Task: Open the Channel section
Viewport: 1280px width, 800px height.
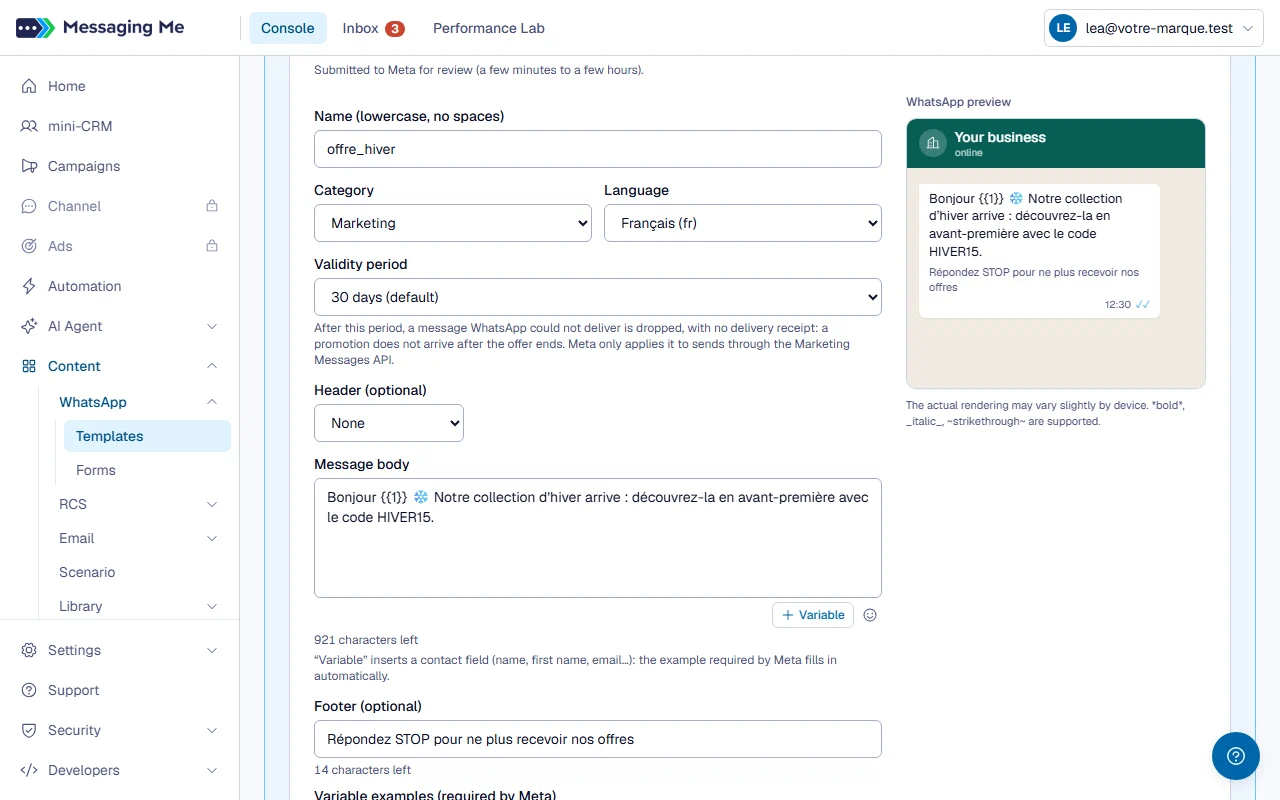Action: (120, 206)
